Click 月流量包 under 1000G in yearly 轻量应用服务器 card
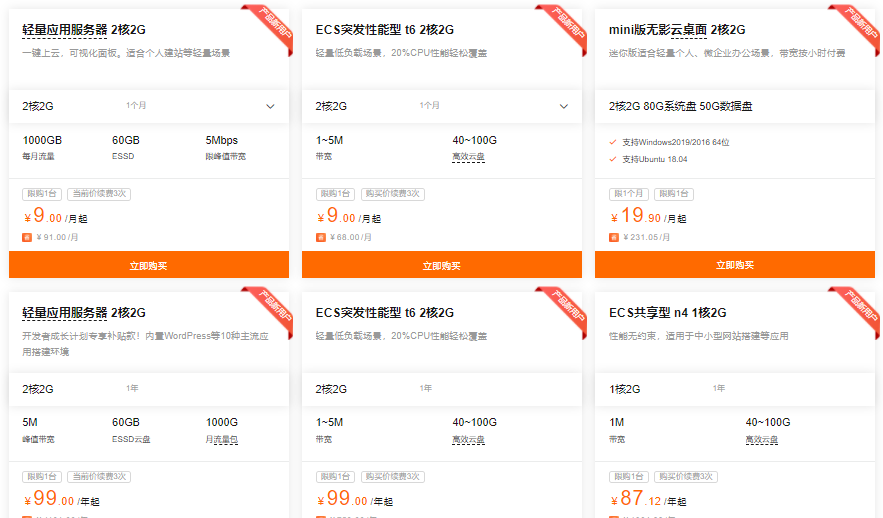Viewport: 883px width, 518px height. (222, 440)
